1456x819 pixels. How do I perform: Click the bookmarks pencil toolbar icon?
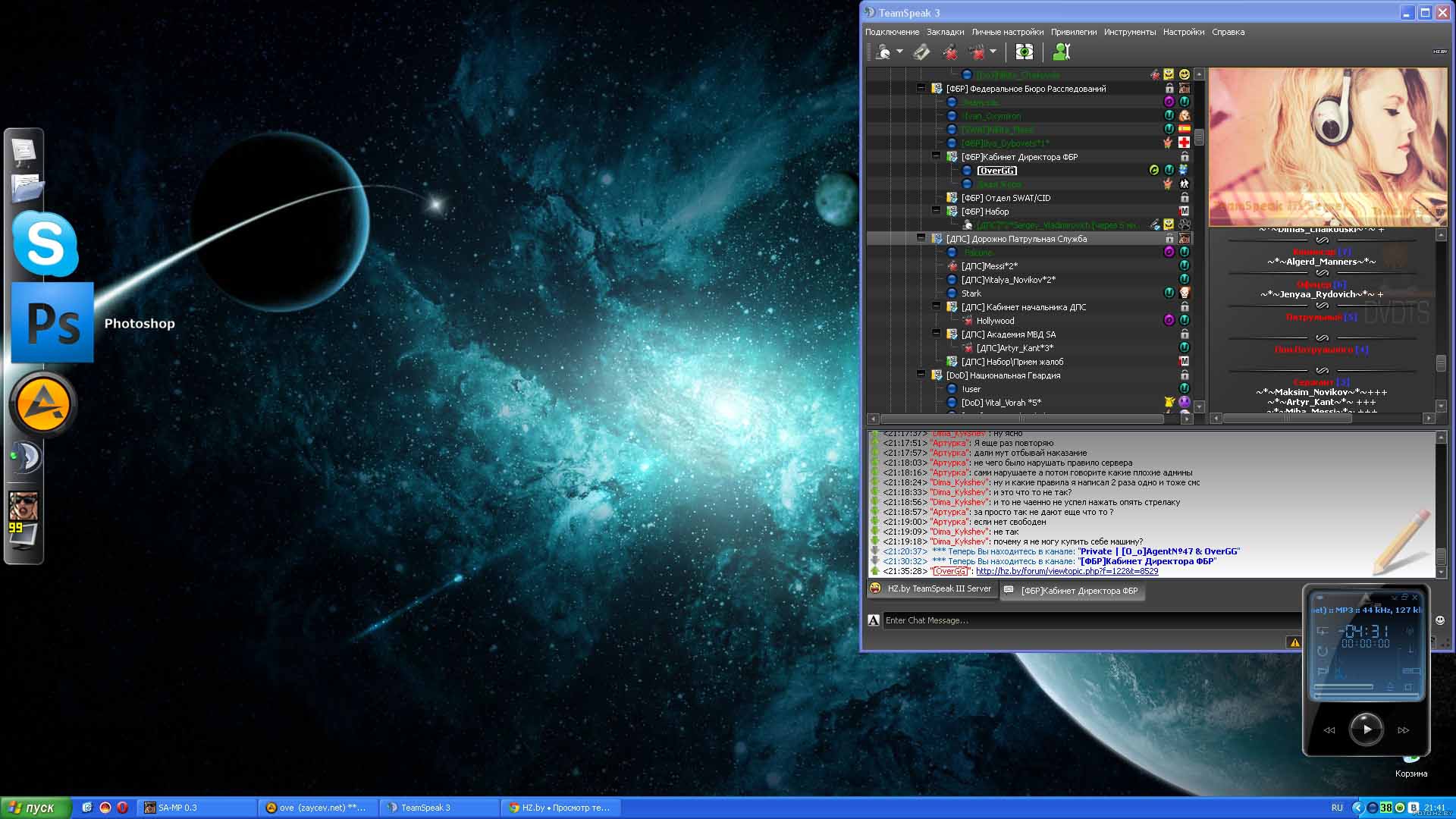(921, 52)
